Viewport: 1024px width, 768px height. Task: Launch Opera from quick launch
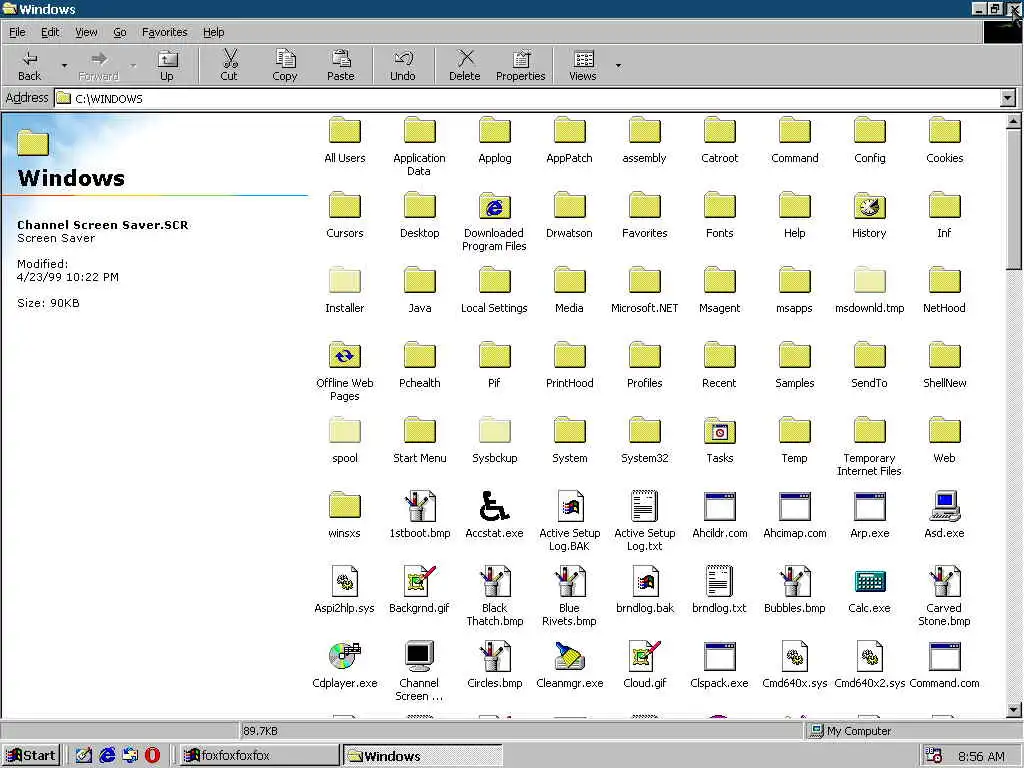[x=152, y=756]
